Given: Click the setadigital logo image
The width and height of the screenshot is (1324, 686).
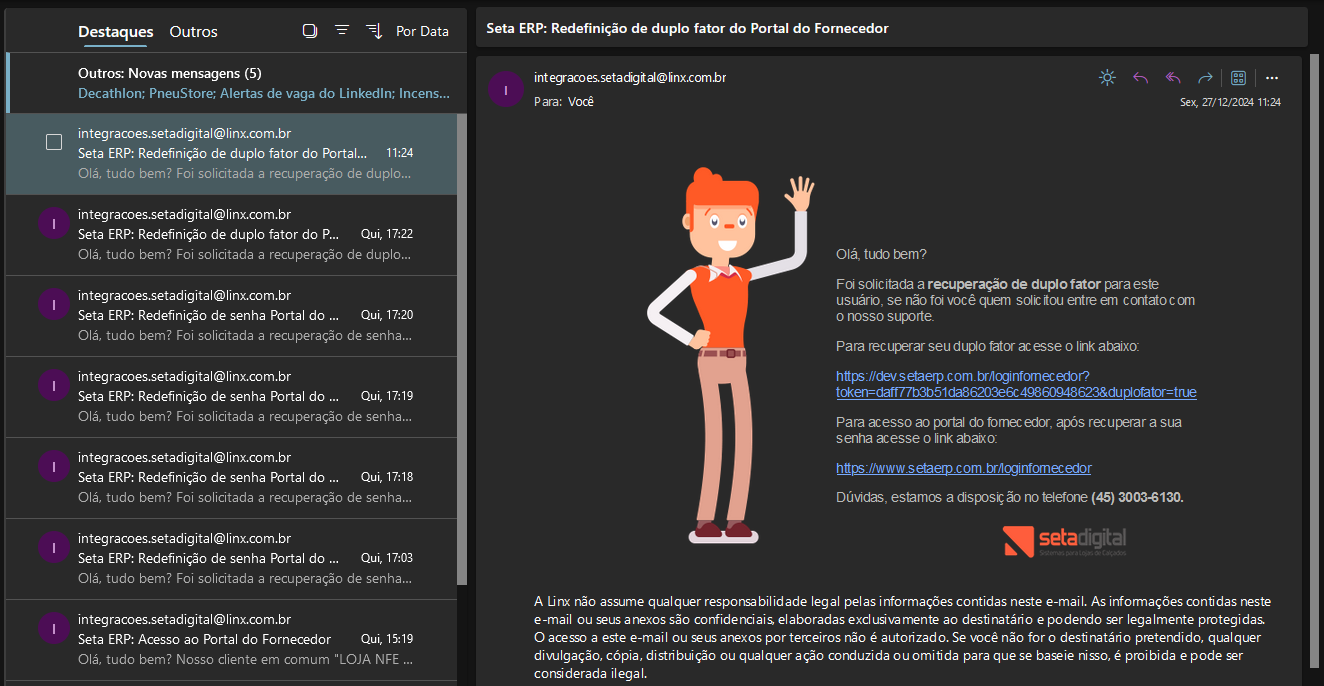Looking at the screenshot, I should (1065, 541).
